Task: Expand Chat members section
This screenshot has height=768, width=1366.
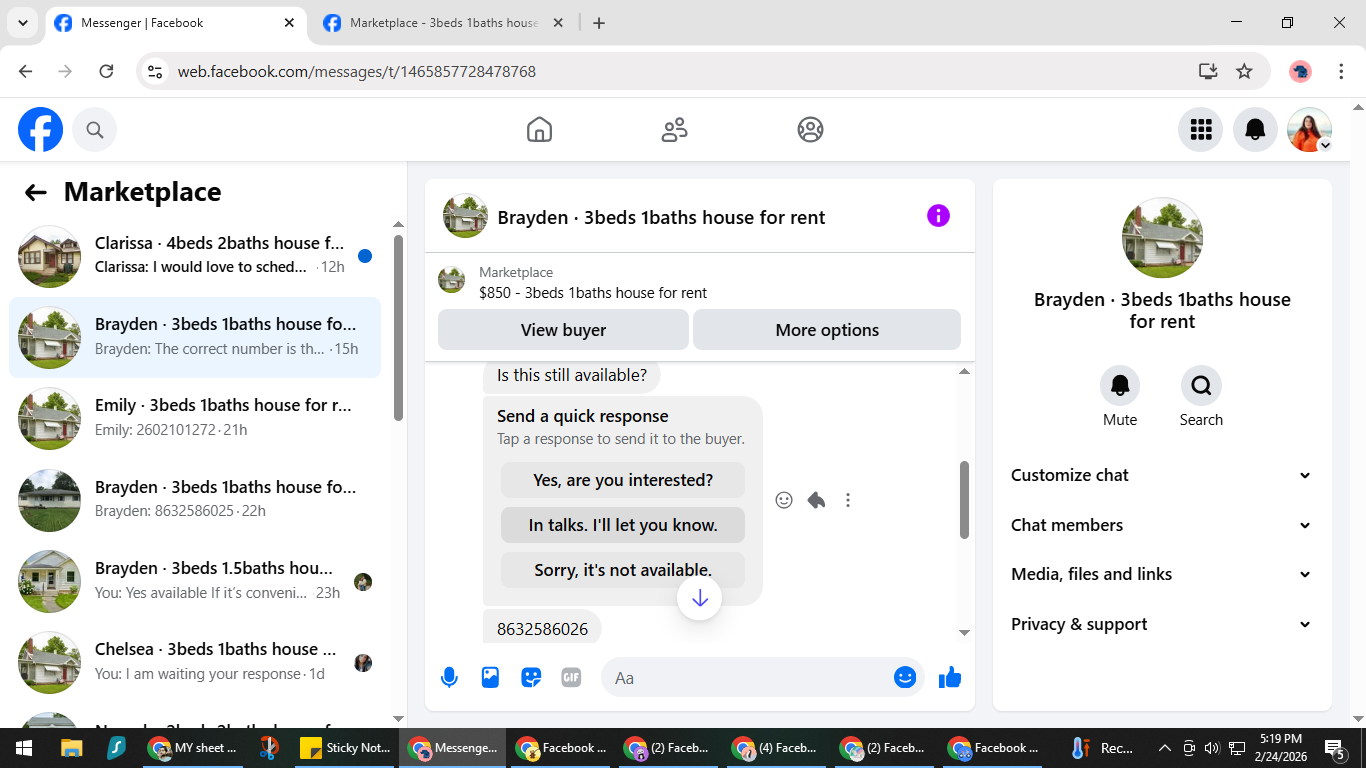Action: click(1161, 525)
